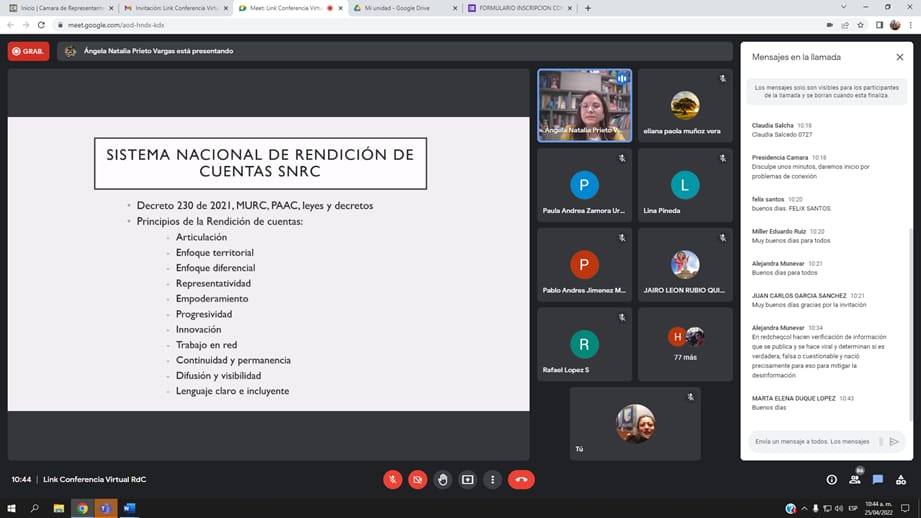Click the message input field
921x518 pixels.
(x=812, y=441)
